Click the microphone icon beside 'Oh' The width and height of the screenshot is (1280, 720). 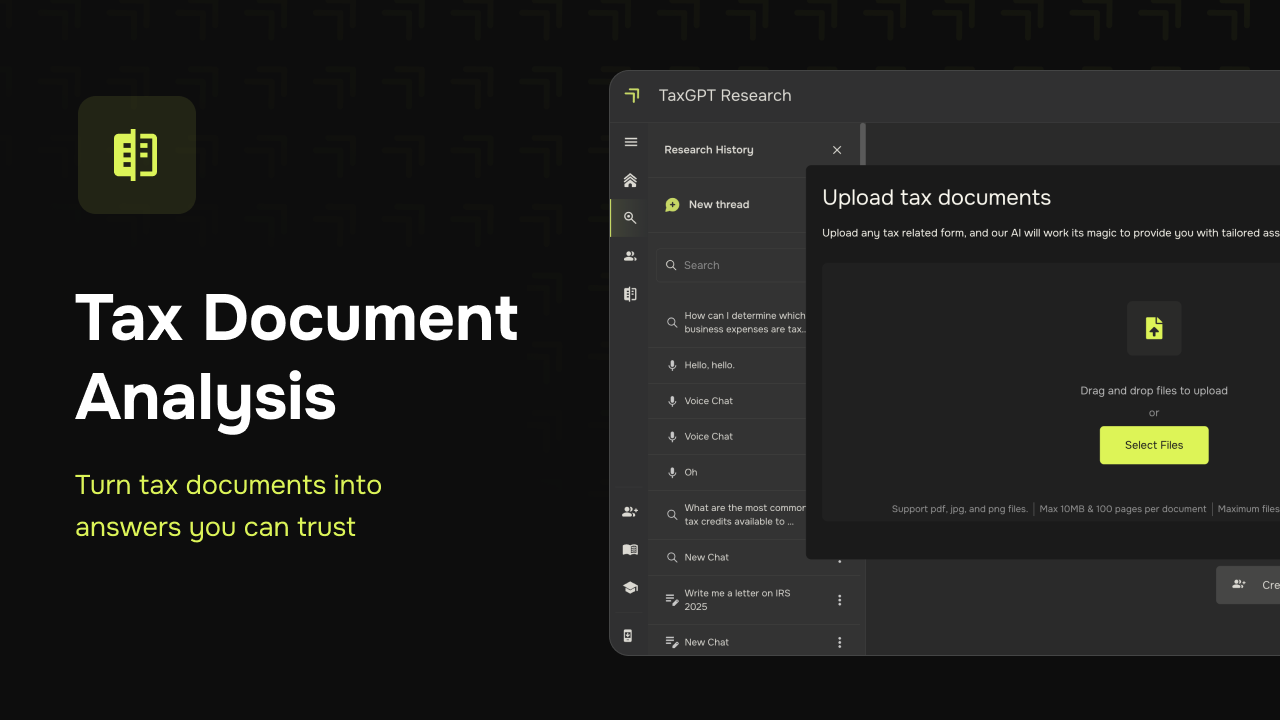(672, 472)
